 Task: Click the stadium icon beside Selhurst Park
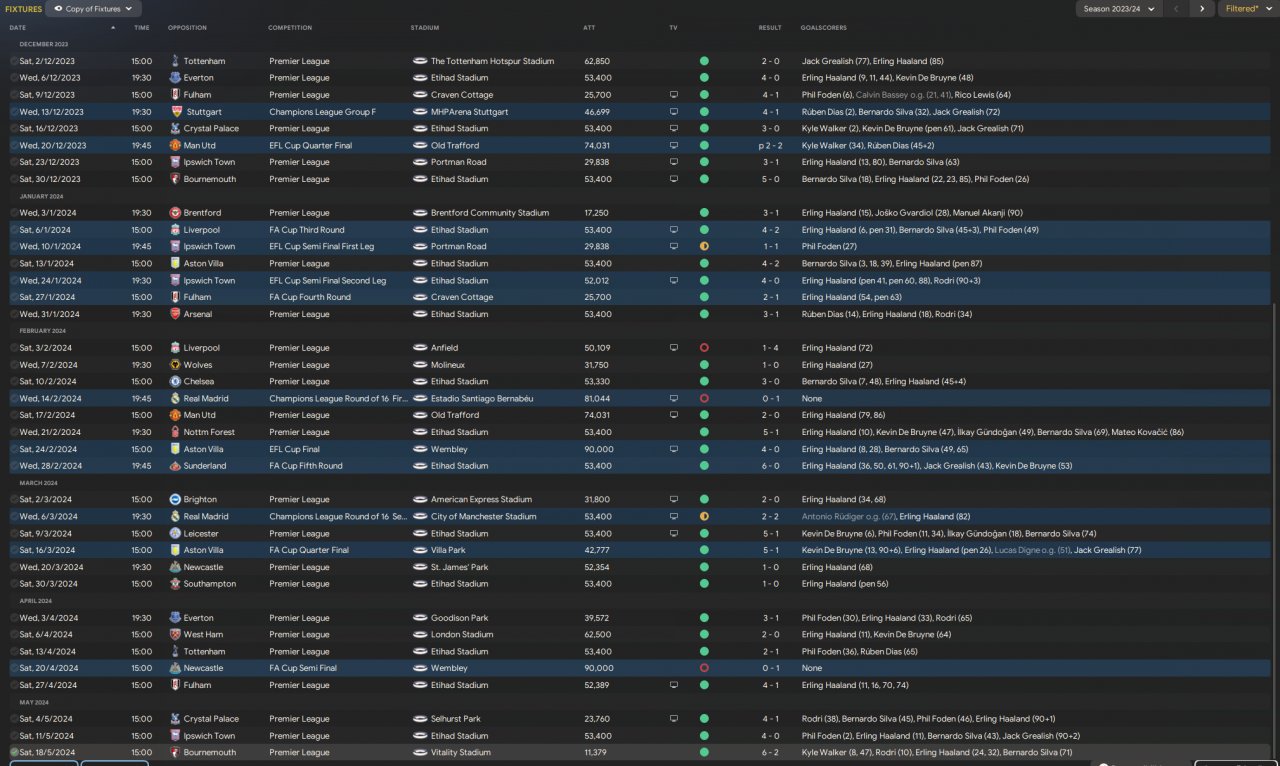tap(420, 719)
